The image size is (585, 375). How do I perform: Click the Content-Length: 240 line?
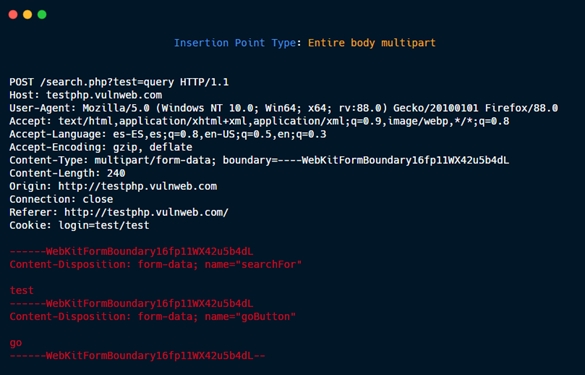(x=68, y=174)
